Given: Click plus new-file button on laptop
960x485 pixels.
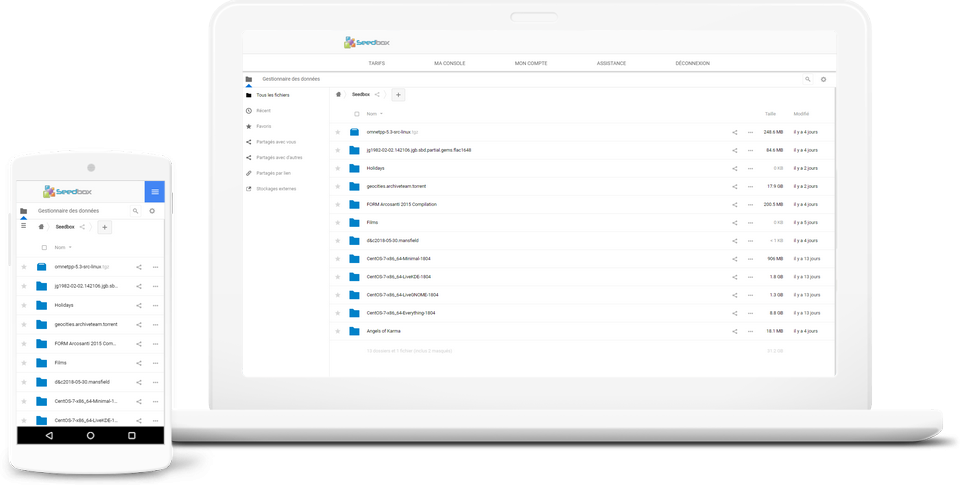Looking at the screenshot, I should 398,95.
